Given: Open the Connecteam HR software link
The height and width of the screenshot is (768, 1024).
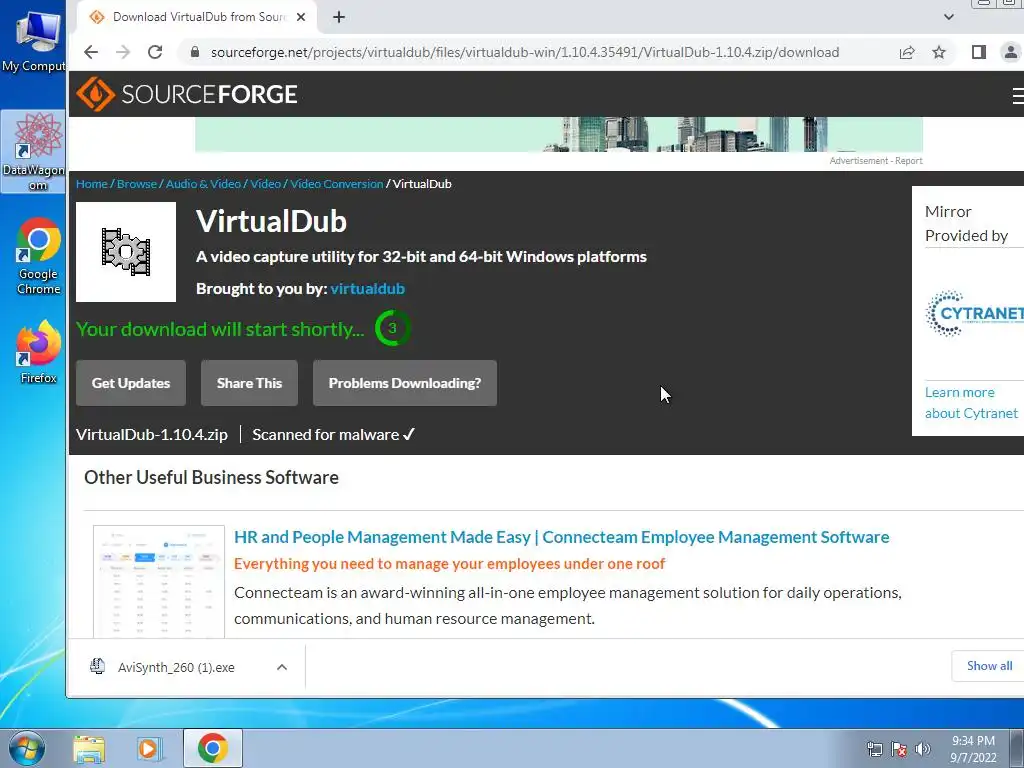Looking at the screenshot, I should 562,537.
